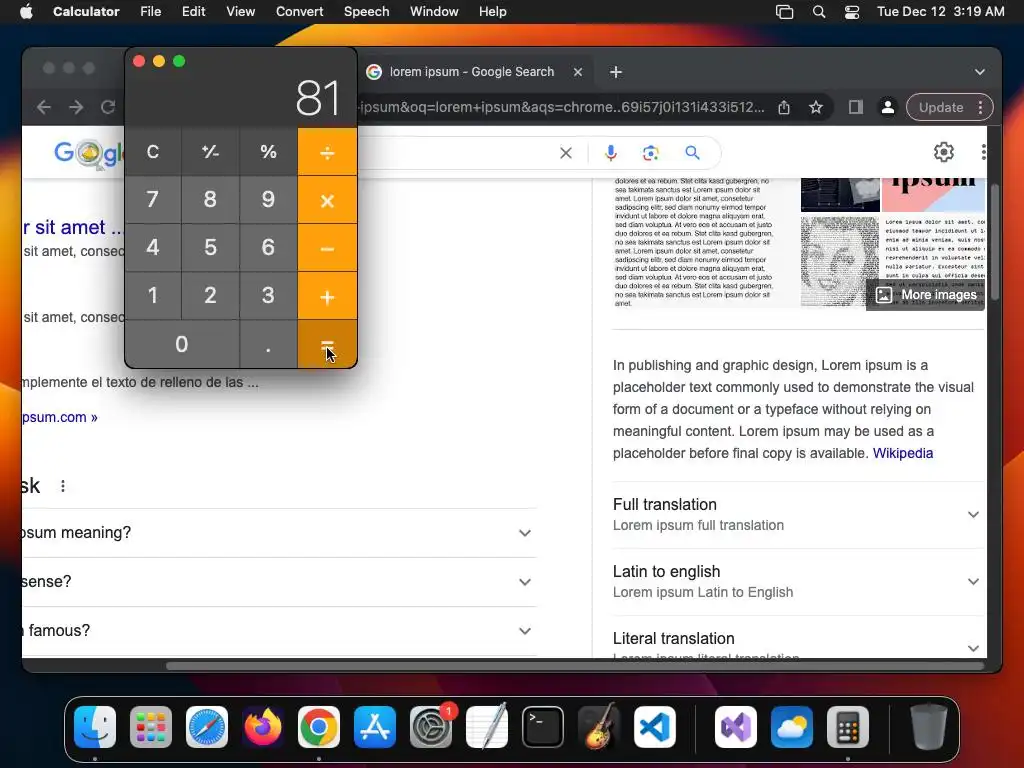Screen dimensions: 1024x768
Task: Open Chrome tab search dropdown arrow
Action: 980,72
